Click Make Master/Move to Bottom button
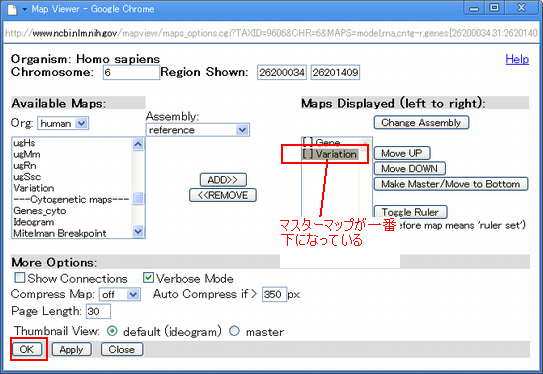Viewport: 543px width, 374px height. click(x=451, y=184)
